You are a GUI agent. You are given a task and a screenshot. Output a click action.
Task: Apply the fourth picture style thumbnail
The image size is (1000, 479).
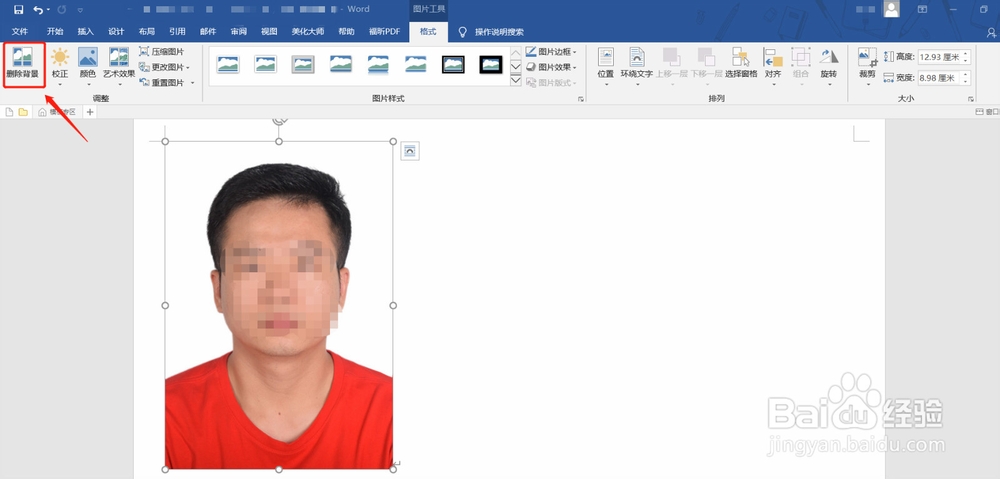(341, 64)
